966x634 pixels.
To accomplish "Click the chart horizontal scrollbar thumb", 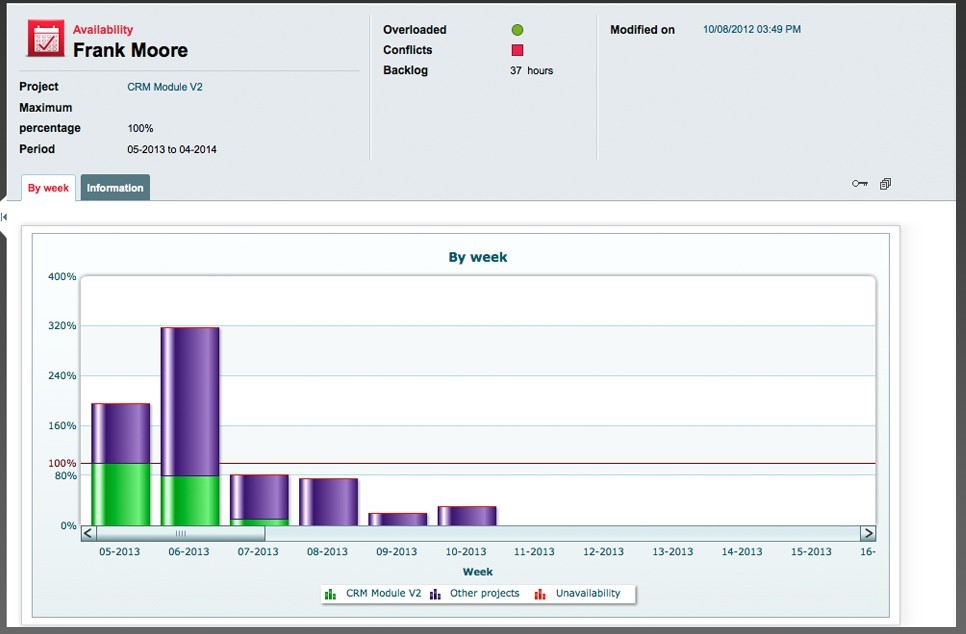I will point(181,534).
